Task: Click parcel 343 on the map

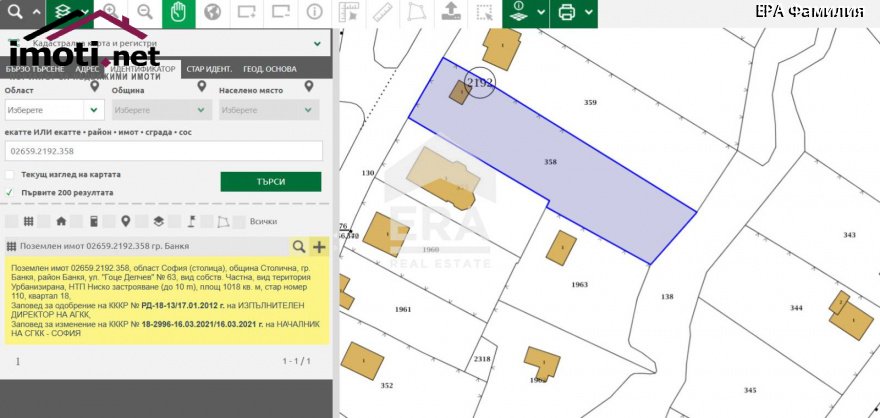Action: tap(849, 235)
